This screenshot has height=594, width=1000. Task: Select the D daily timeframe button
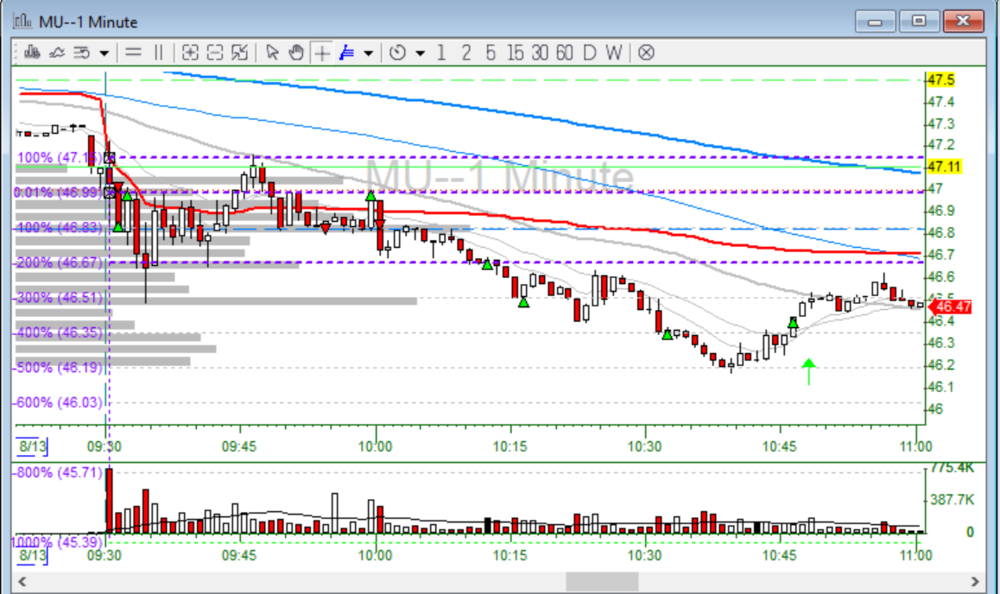(x=589, y=52)
